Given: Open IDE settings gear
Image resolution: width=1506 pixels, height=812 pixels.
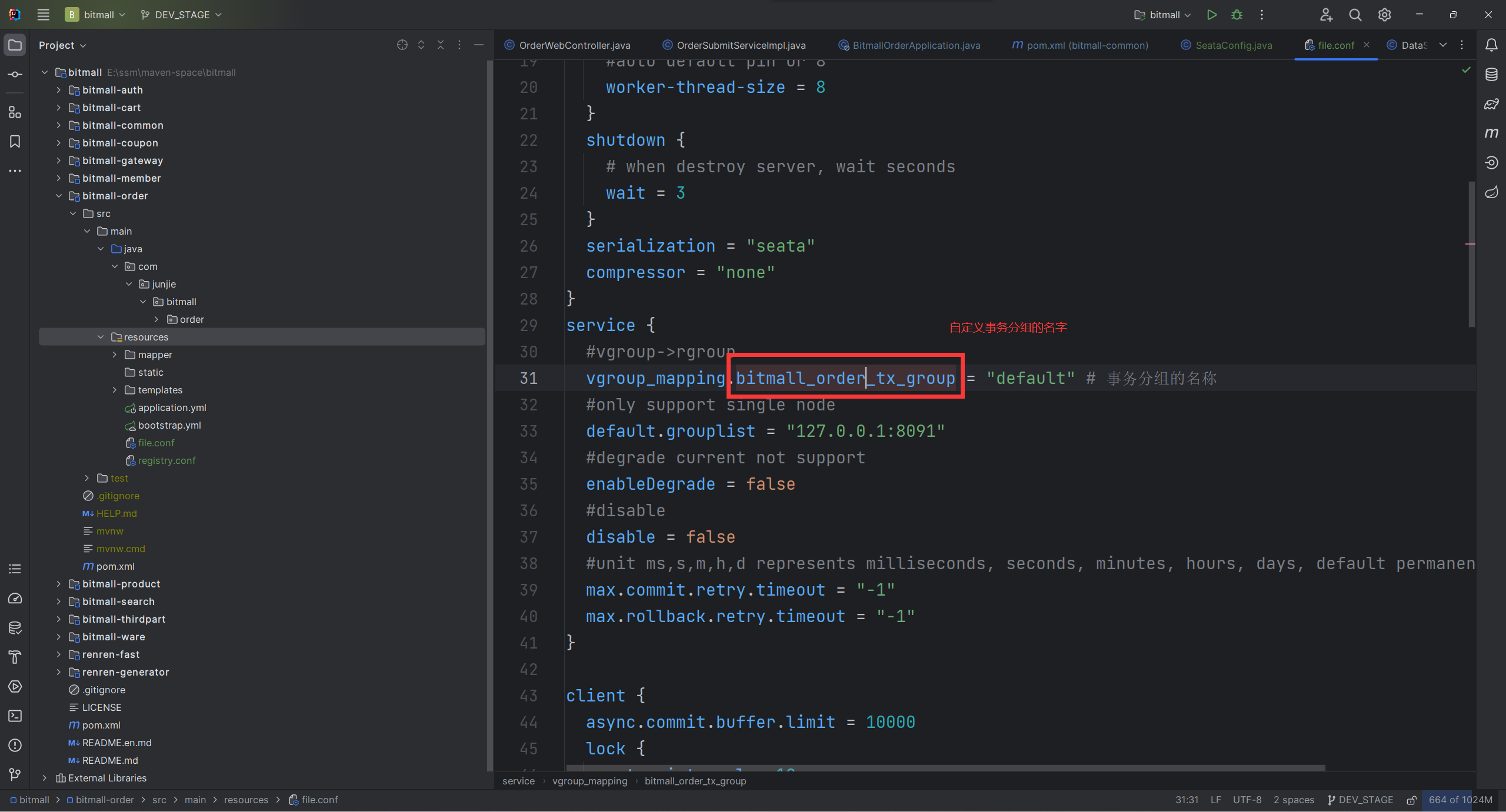Looking at the screenshot, I should click(x=1385, y=15).
